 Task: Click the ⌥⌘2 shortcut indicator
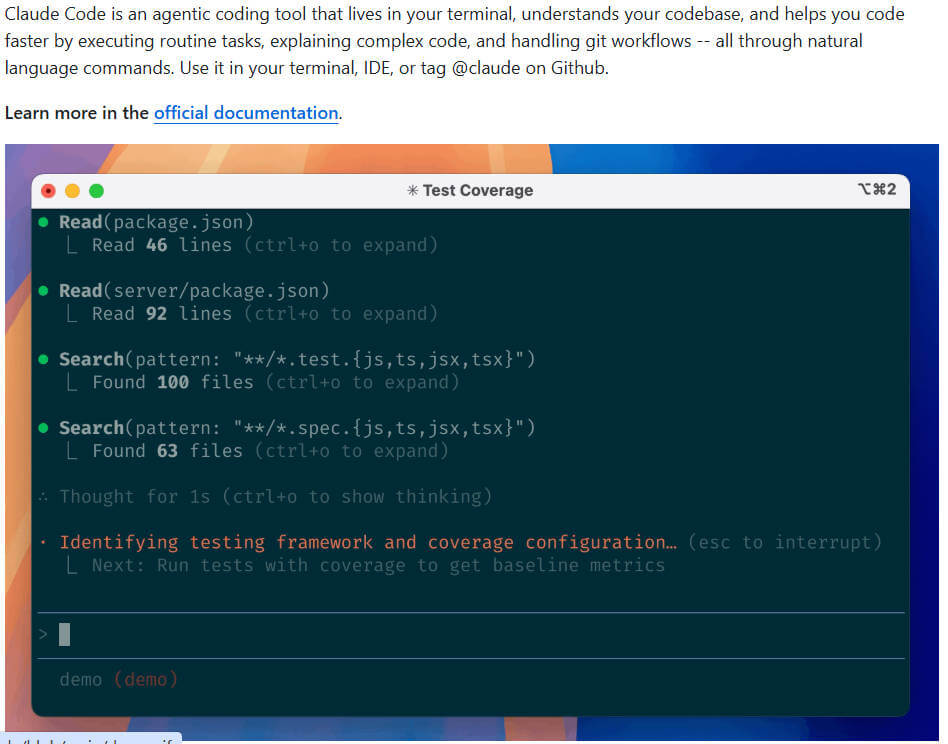[877, 189]
